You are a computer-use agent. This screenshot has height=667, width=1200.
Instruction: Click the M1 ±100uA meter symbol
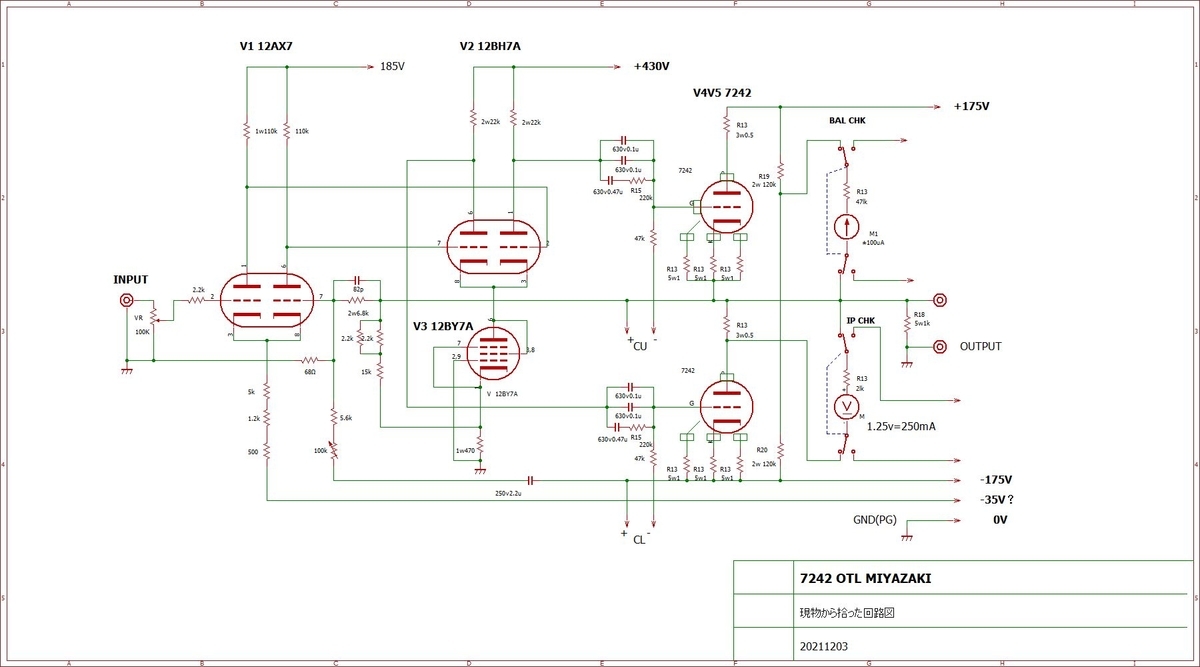coord(847,226)
